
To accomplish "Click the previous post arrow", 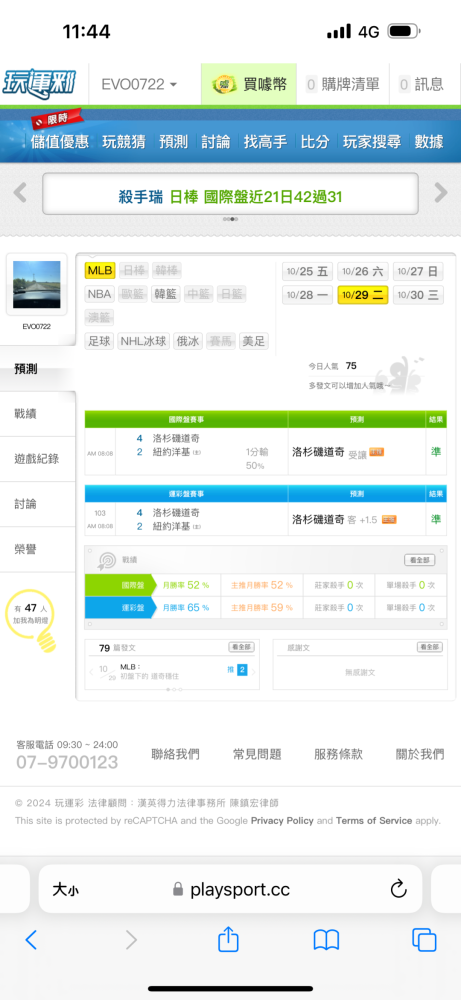I will [91, 671].
